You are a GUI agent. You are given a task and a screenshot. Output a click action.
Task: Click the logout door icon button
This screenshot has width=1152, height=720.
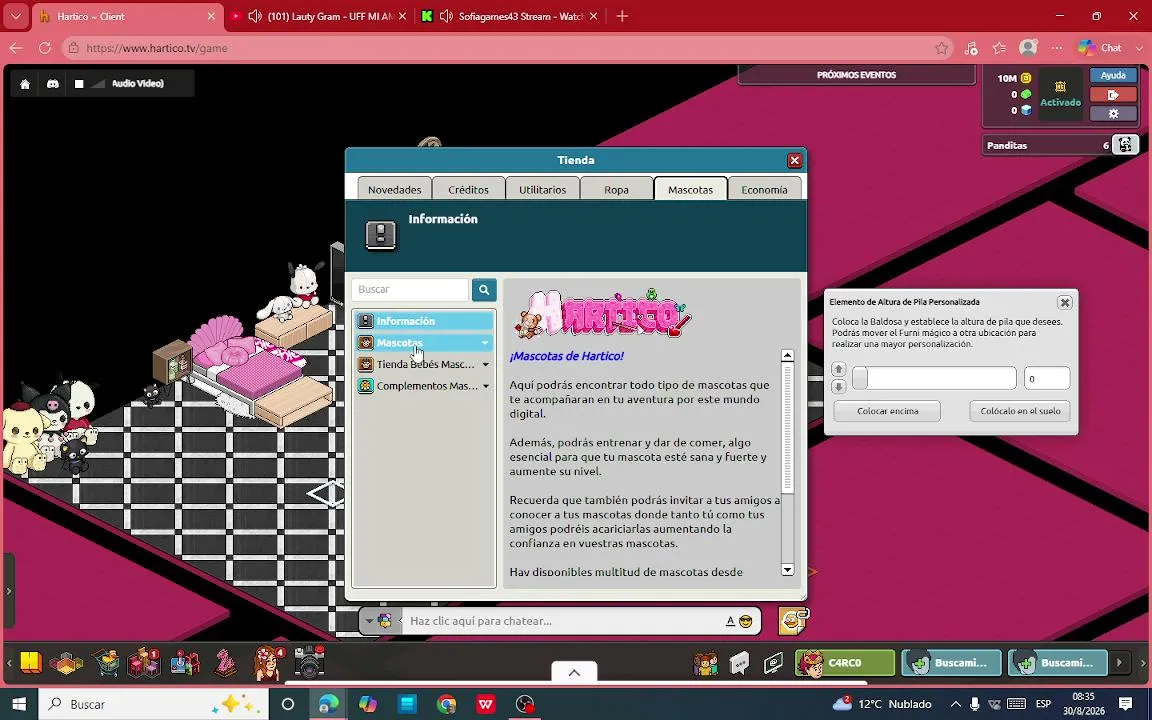pos(1113,95)
